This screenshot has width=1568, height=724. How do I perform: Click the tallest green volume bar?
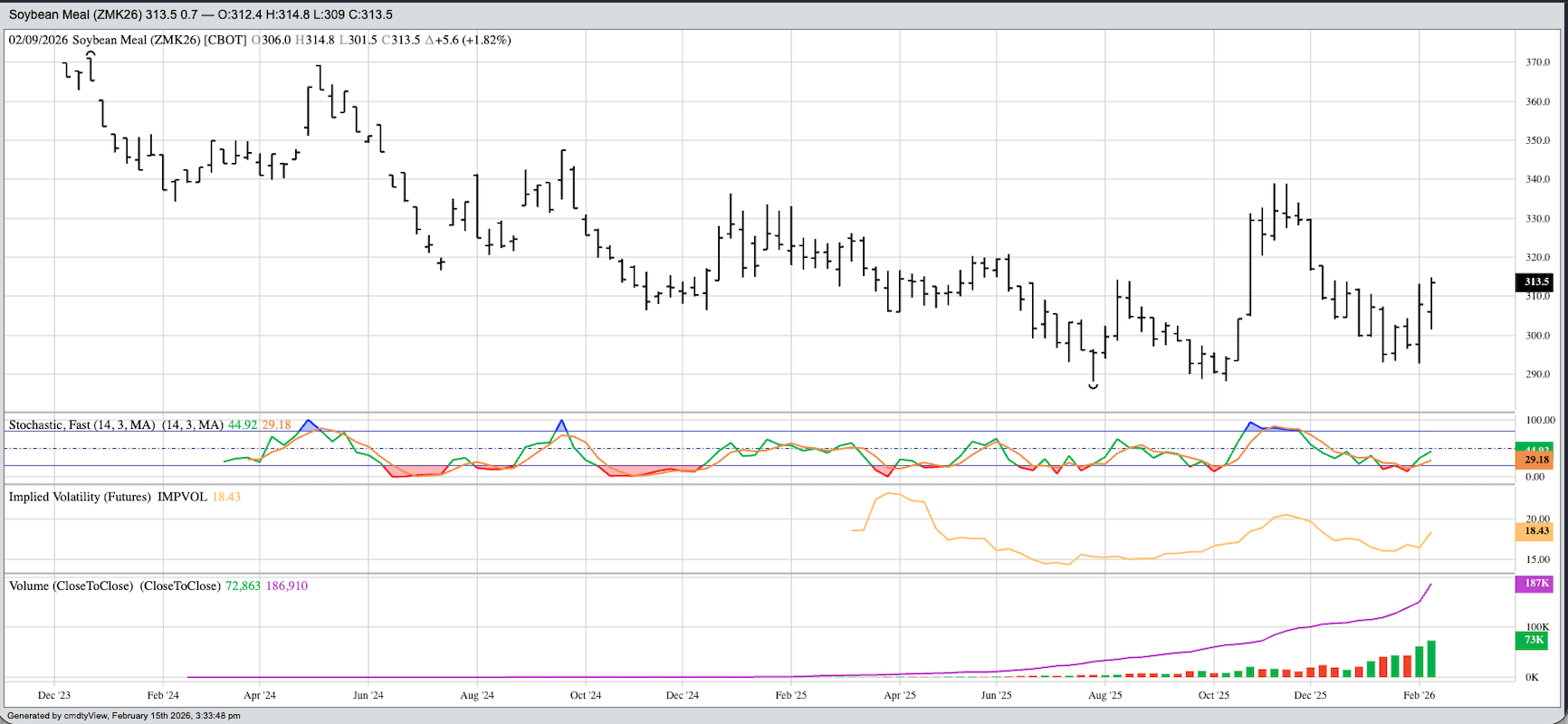1431,659
